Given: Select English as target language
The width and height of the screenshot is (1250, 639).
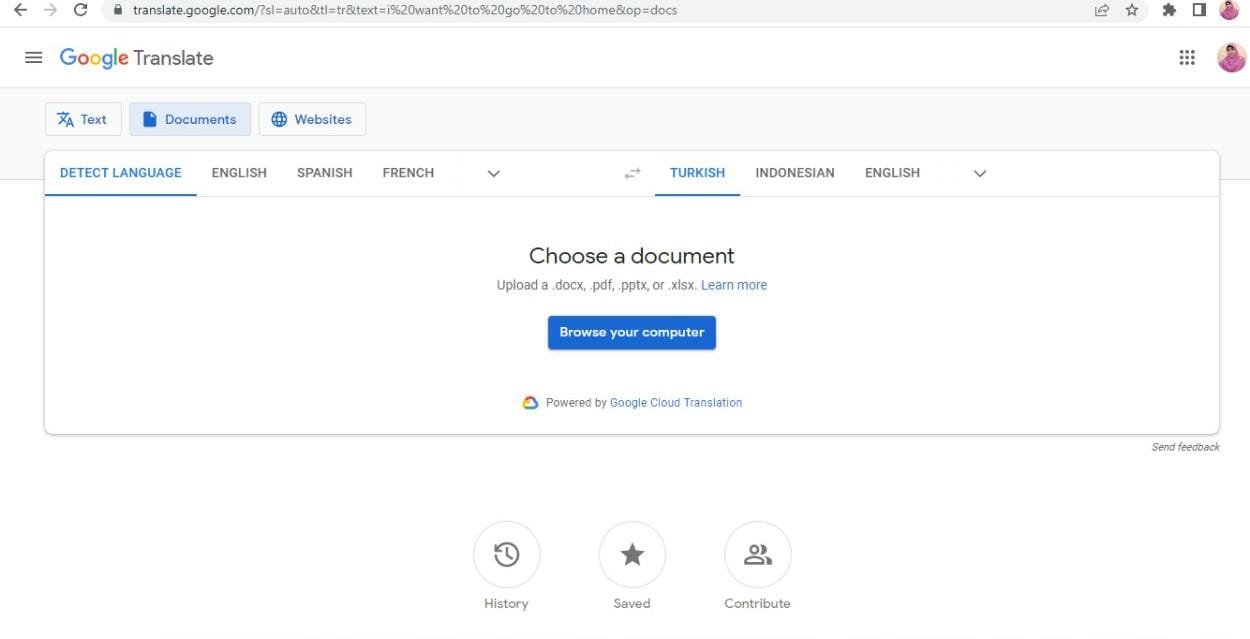Looking at the screenshot, I should pyautogui.click(x=892, y=173).
